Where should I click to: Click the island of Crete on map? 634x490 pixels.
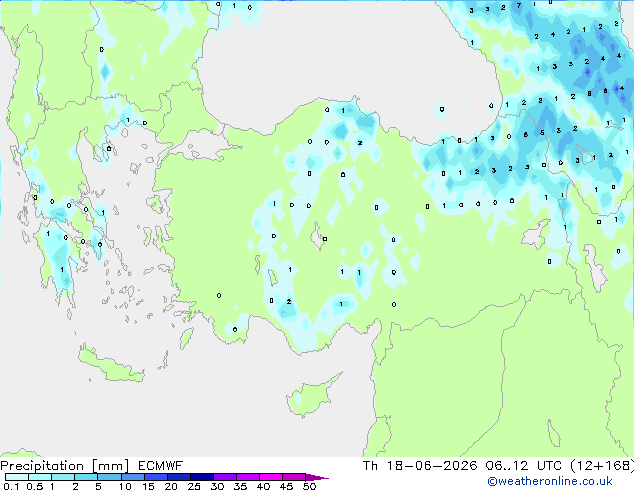click(x=110, y=366)
